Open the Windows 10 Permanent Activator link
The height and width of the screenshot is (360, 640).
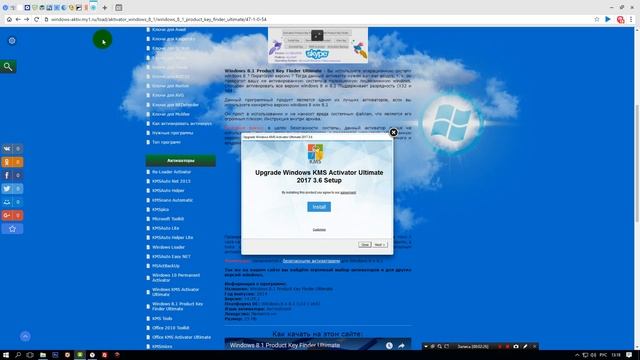pyautogui.click(x=176, y=278)
